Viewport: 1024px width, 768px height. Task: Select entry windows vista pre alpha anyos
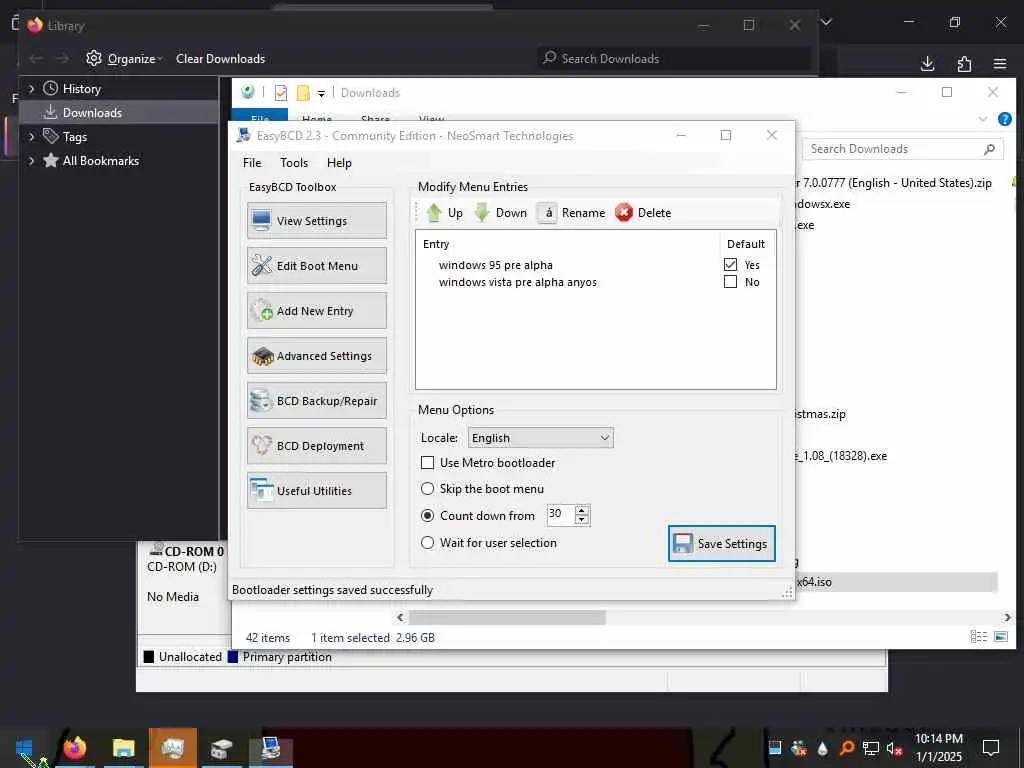click(517, 282)
